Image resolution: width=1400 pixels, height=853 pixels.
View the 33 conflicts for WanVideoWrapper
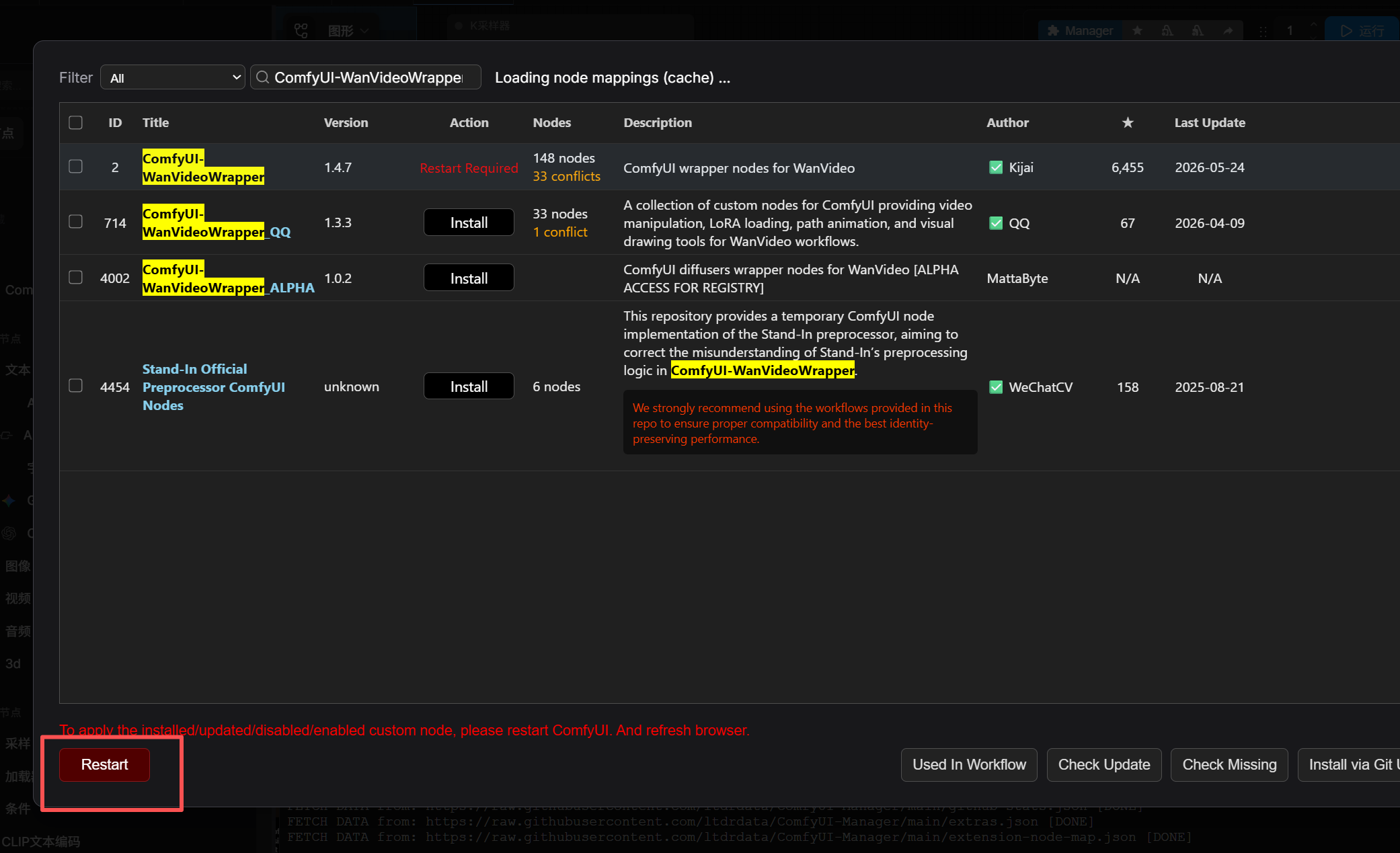[566, 176]
